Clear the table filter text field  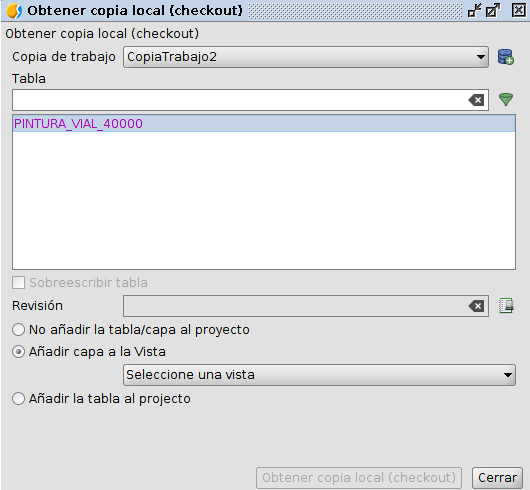pyautogui.click(x=476, y=100)
